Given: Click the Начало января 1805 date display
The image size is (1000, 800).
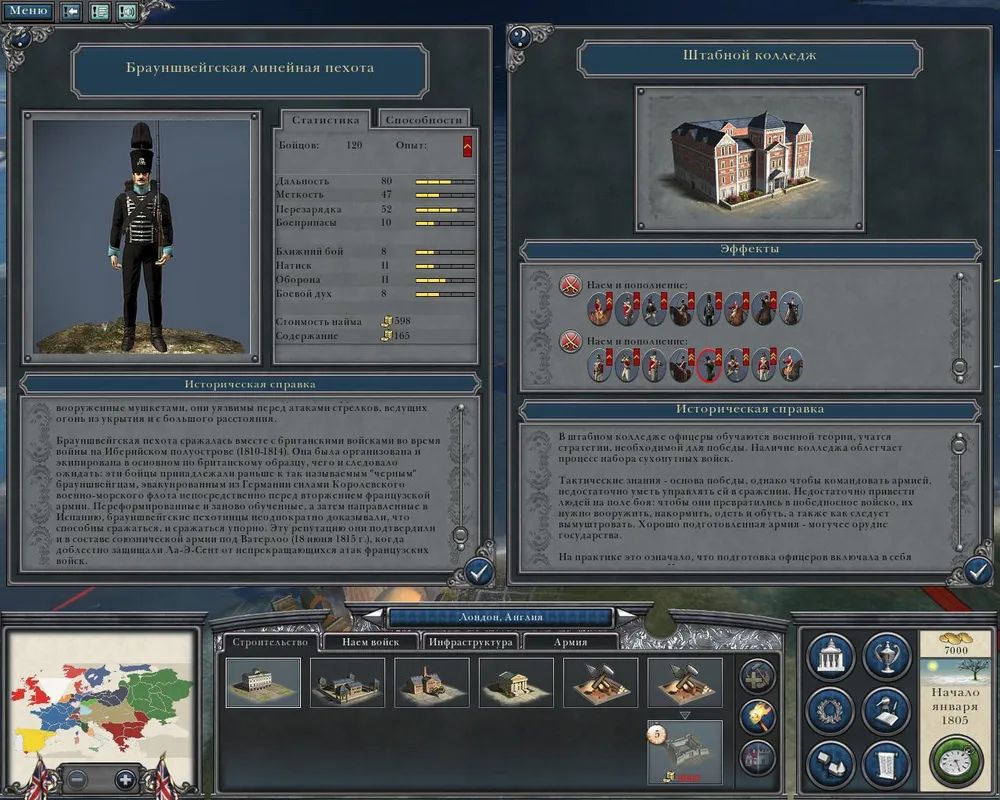Looking at the screenshot, I should coord(955,706).
